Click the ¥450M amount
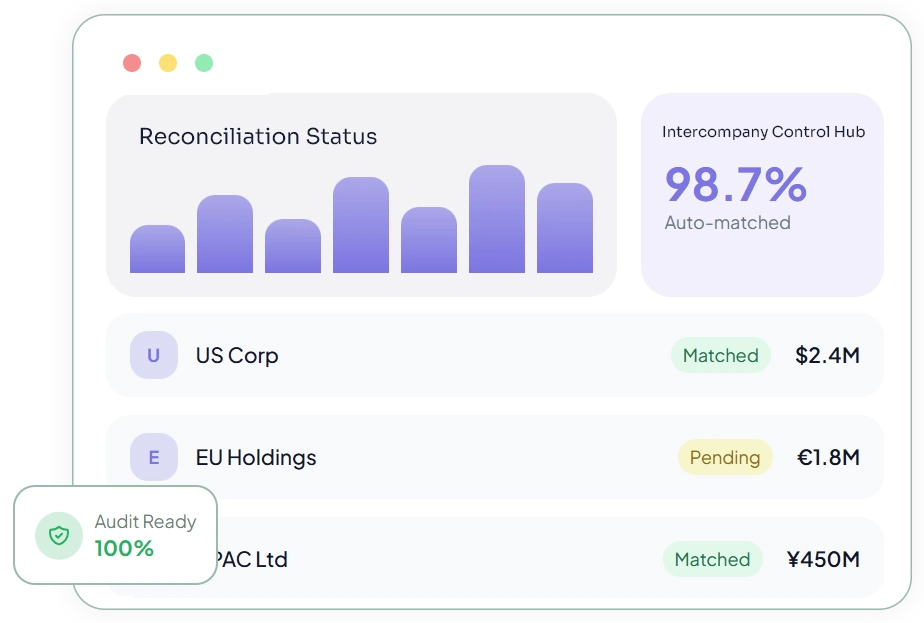Screen dimensions: 924x623 pyautogui.click(x=823, y=559)
